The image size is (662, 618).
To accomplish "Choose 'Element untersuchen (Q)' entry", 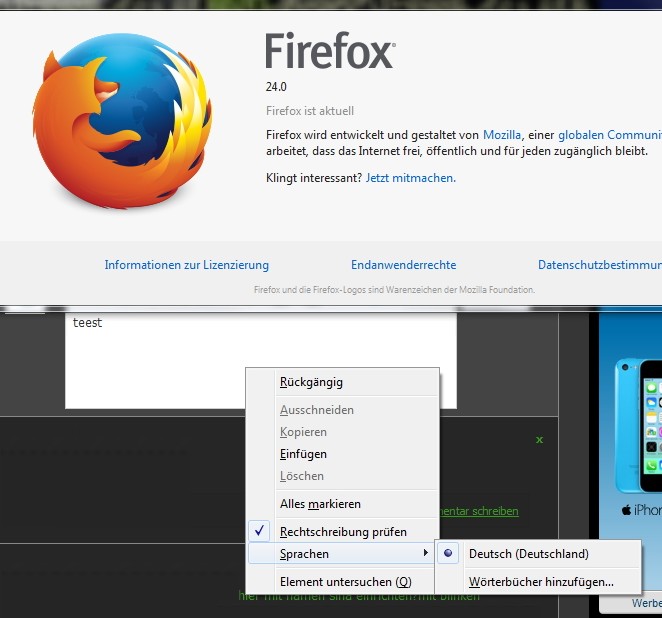I will pos(342,582).
